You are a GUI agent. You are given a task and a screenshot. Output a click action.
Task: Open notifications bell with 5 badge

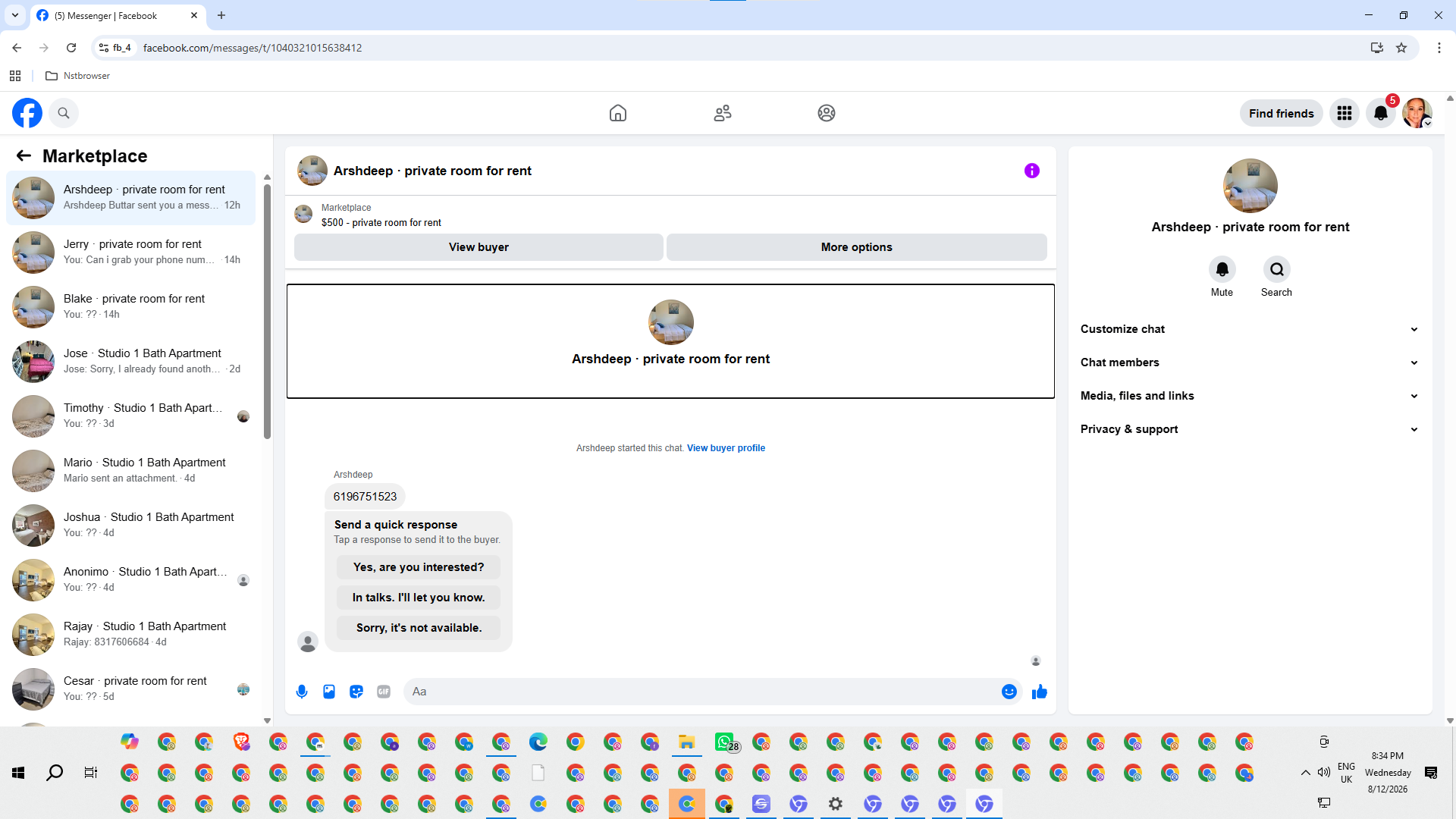pos(1381,113)
